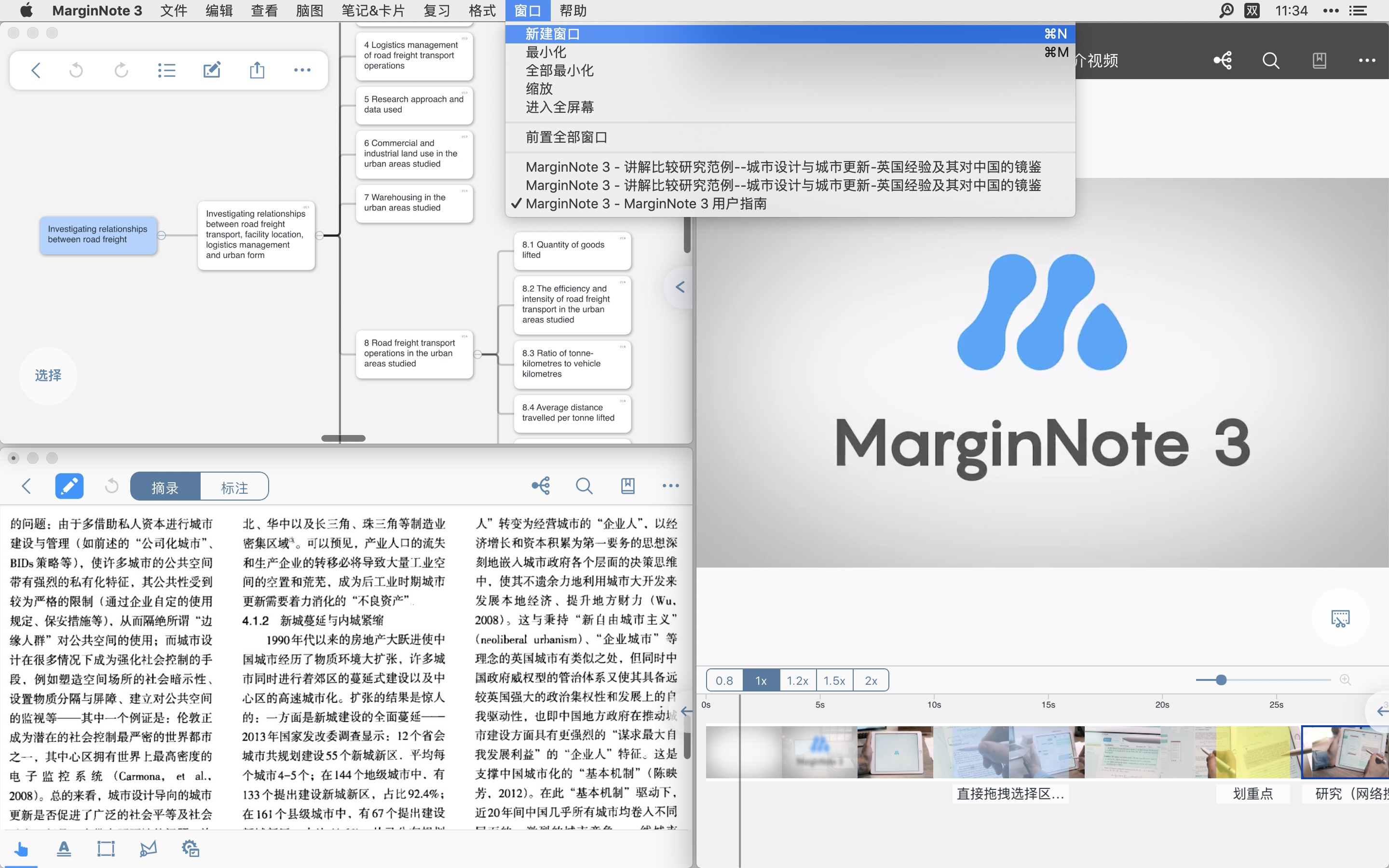The image size is (1389, 868).
Task: Open the excerpt settings gear
Action: [x=190, y=849]
